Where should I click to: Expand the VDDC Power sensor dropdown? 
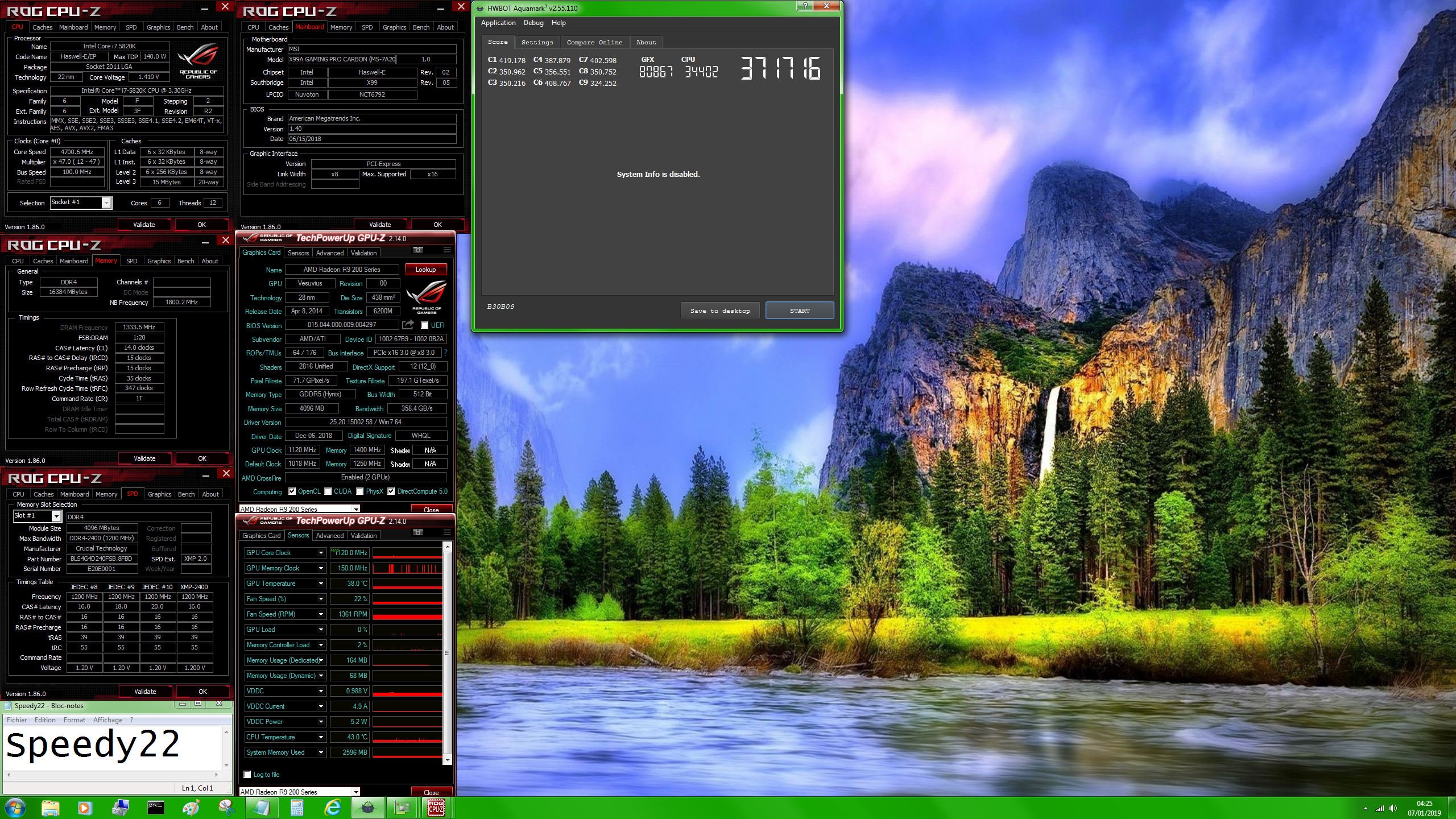point(321,722)
